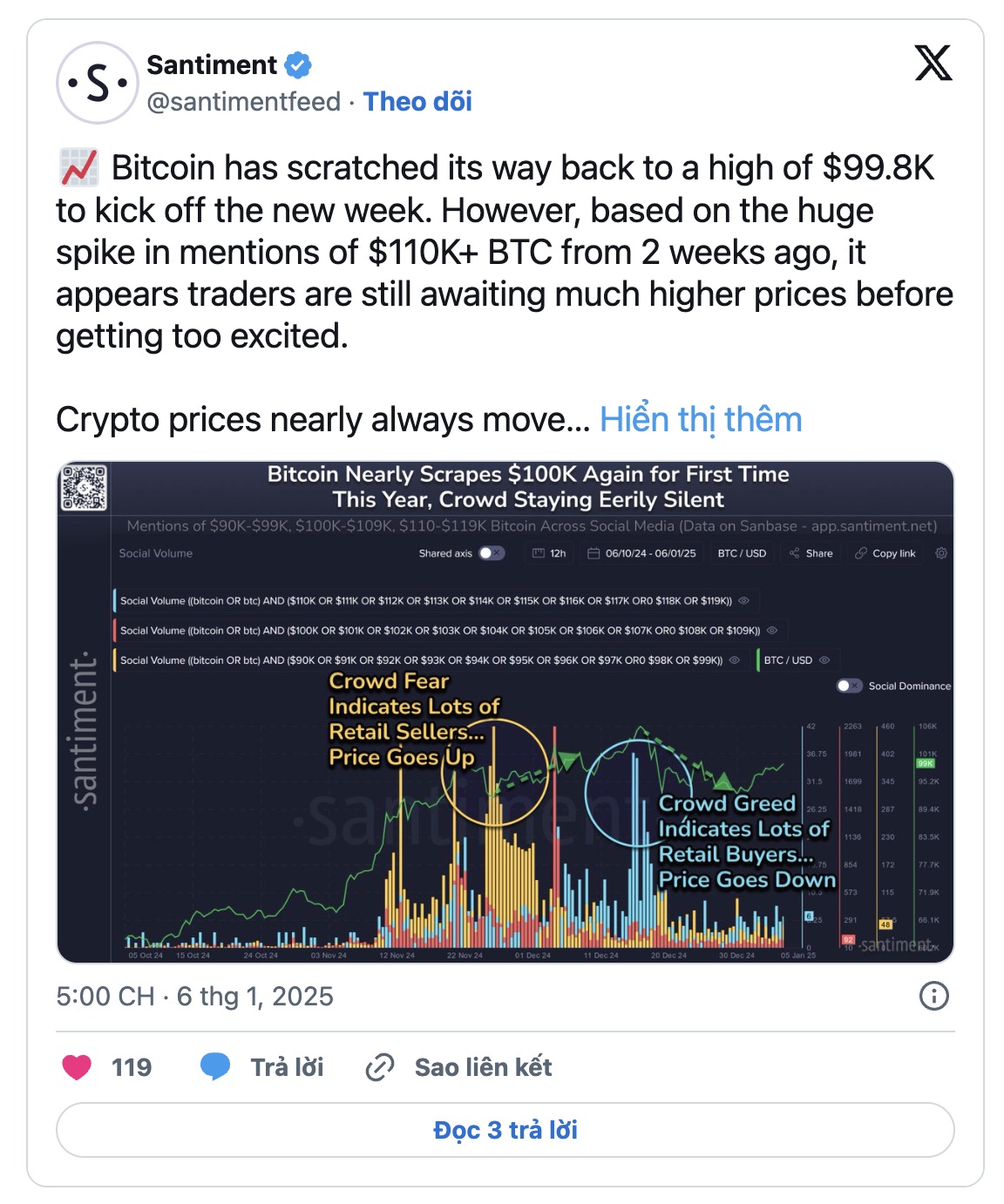Click the Share button in chart toolbar
Viewport: 1004px width, 1204px height.
click(x=811, y=553)
